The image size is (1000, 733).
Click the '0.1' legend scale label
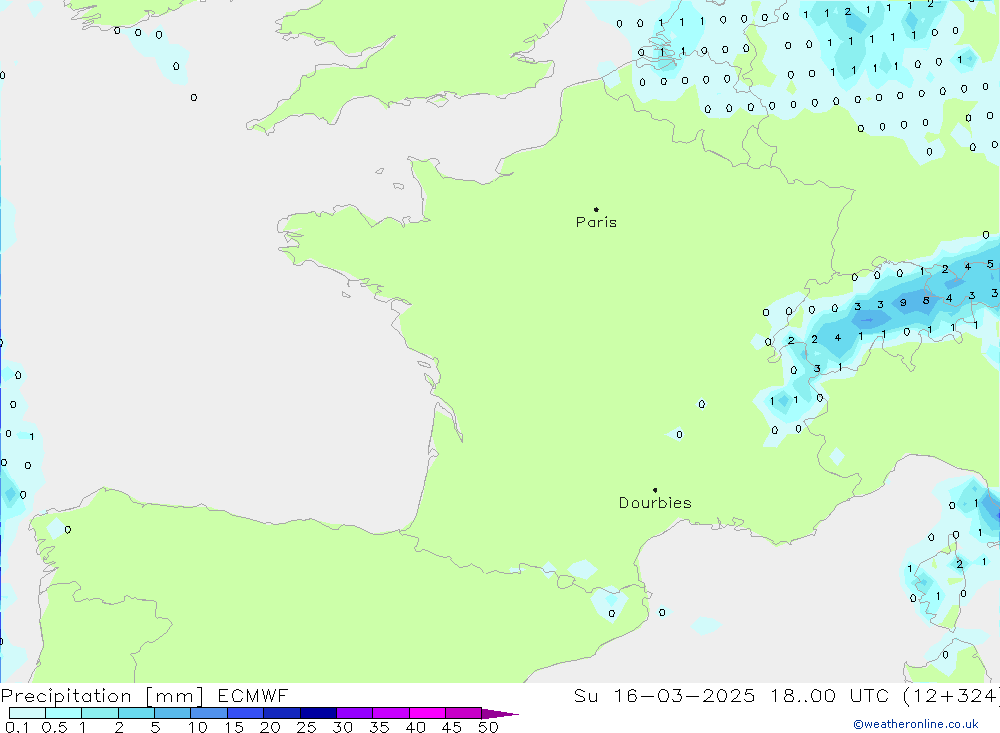click(17, 727)
